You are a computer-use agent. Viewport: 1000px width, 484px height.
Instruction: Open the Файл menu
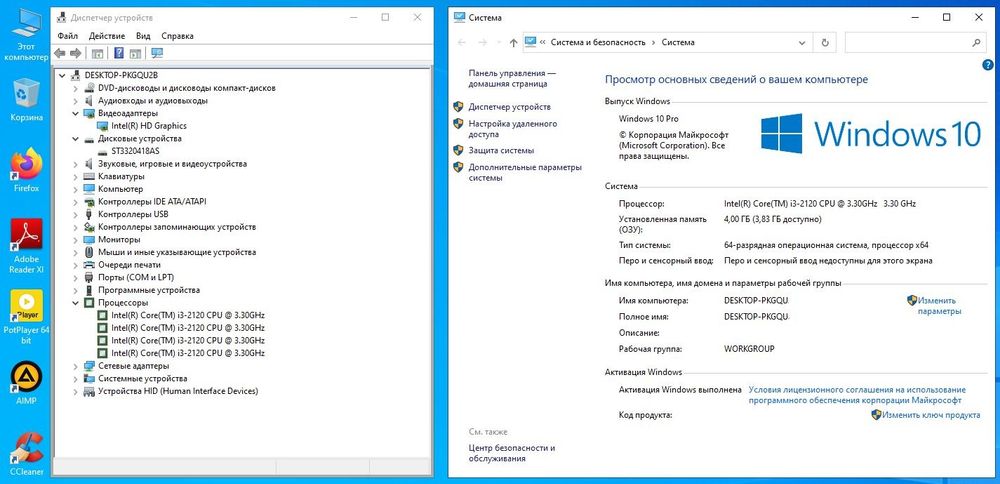[x=68, y=36]
